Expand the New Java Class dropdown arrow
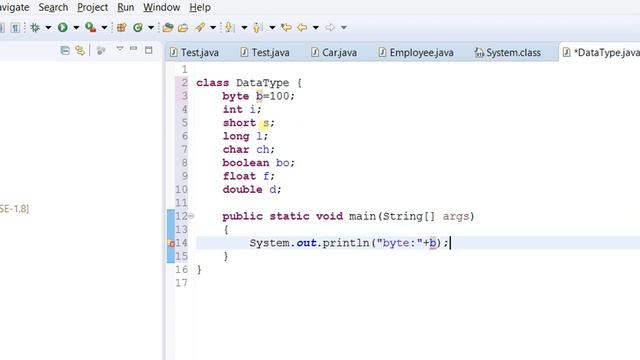Image resolution: width=640 pixels, height=360 pixels. point(151,28)
